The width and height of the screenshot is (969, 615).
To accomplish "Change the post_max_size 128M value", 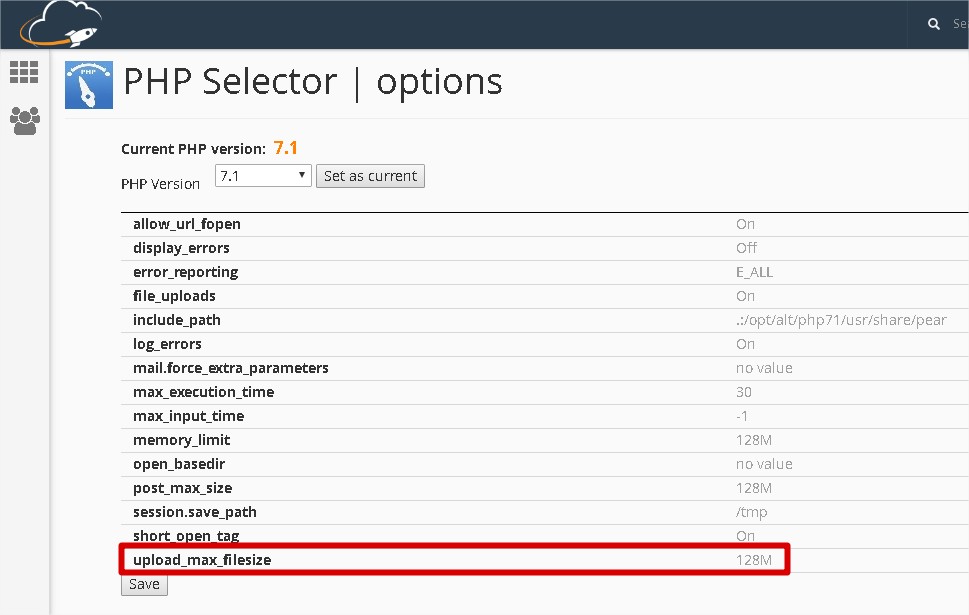I will point(753,488).
